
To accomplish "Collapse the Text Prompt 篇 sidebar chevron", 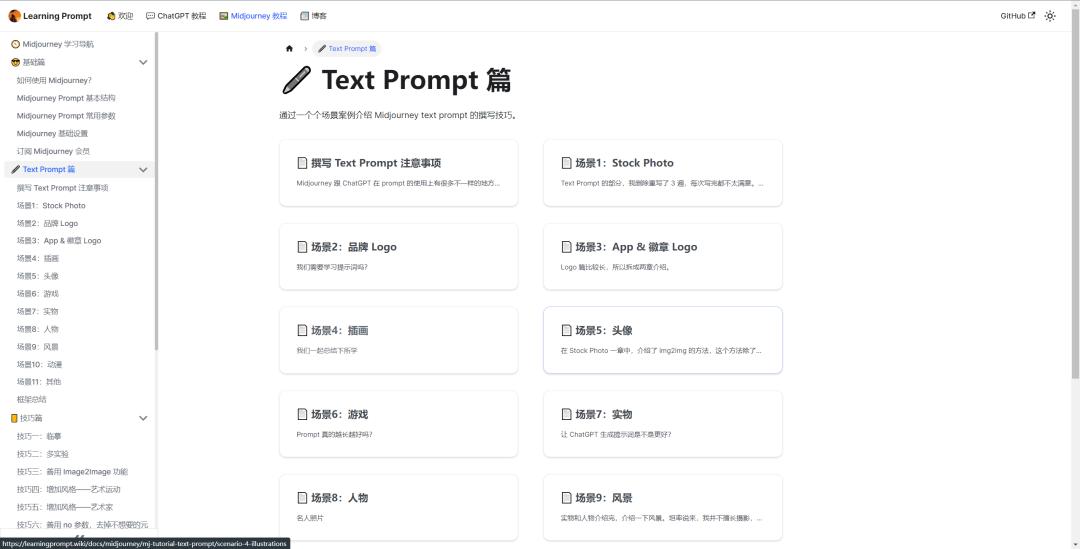I will pyautogui.click(x=143, y=169).
